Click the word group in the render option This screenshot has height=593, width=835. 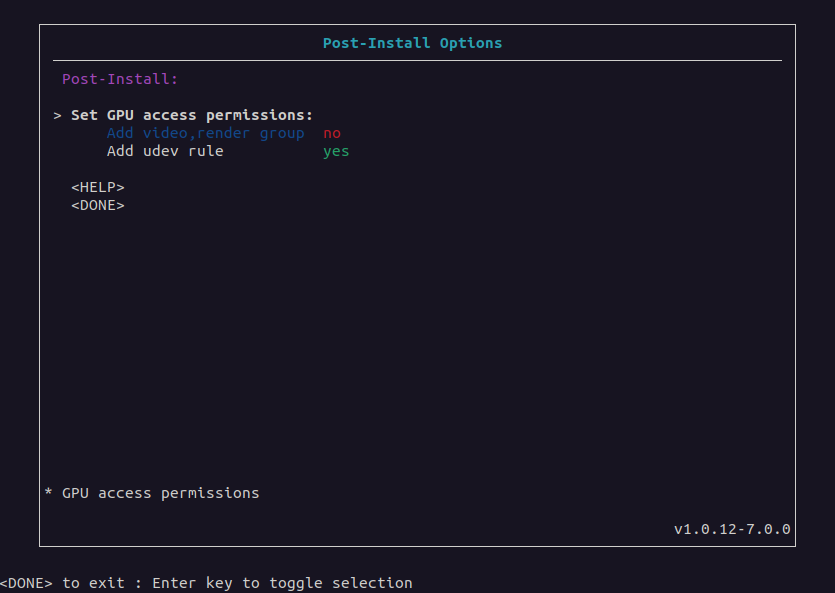pos(282,134)
